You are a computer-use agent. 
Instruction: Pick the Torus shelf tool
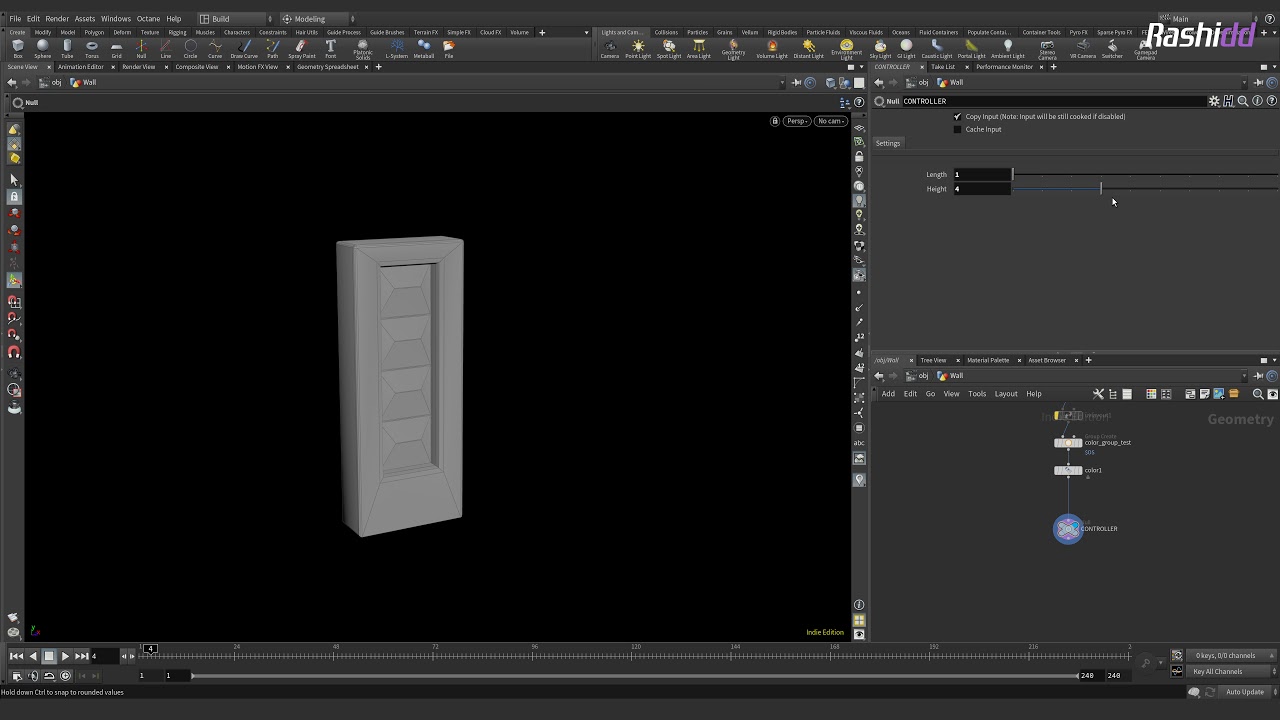pyautogui.click(x=92, y=48)
